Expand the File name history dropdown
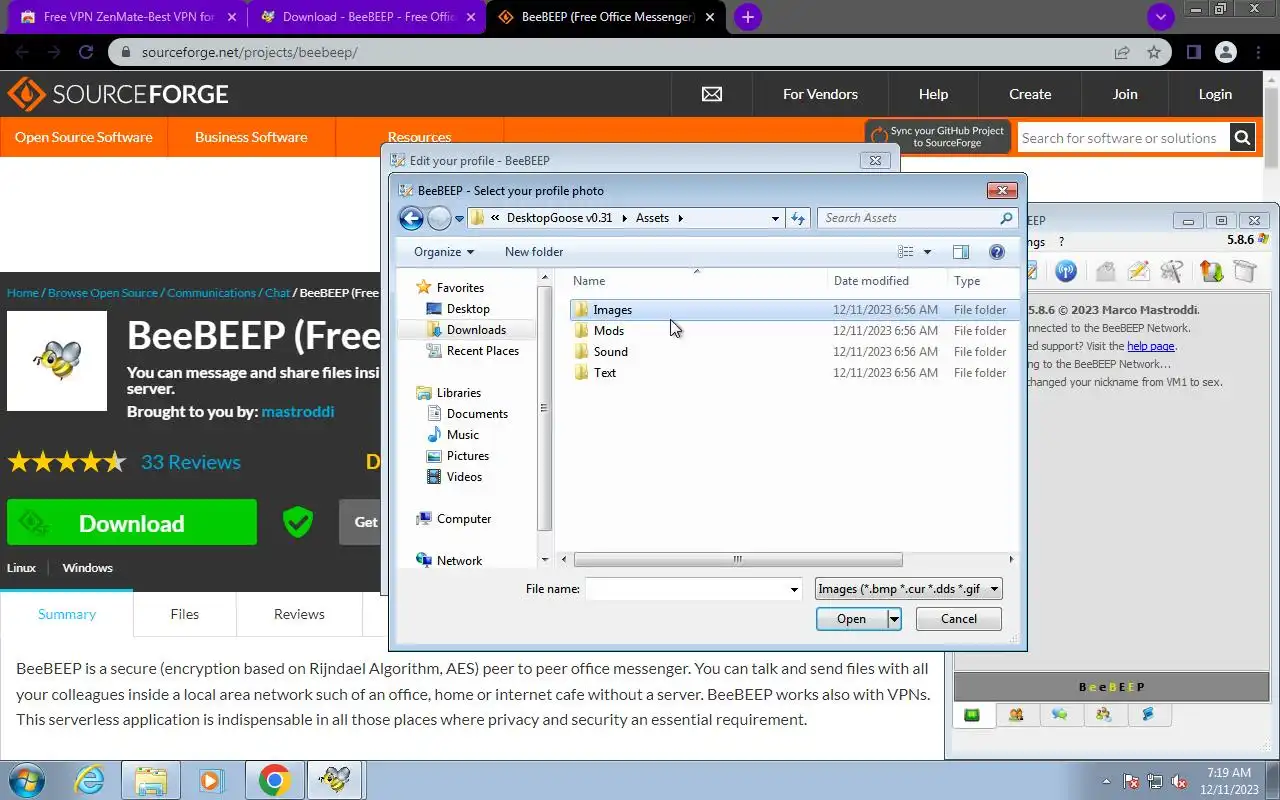 (794, 590)
